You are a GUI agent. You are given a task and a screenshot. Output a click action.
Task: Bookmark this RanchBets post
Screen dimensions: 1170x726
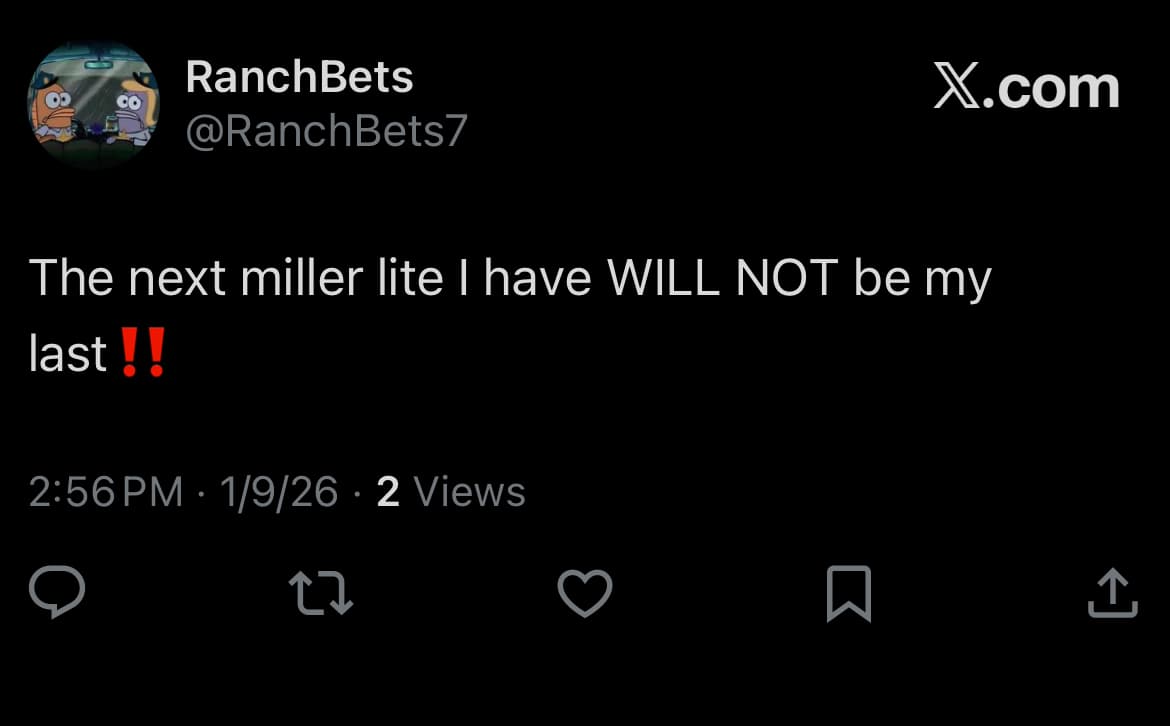tap(849, 593)
